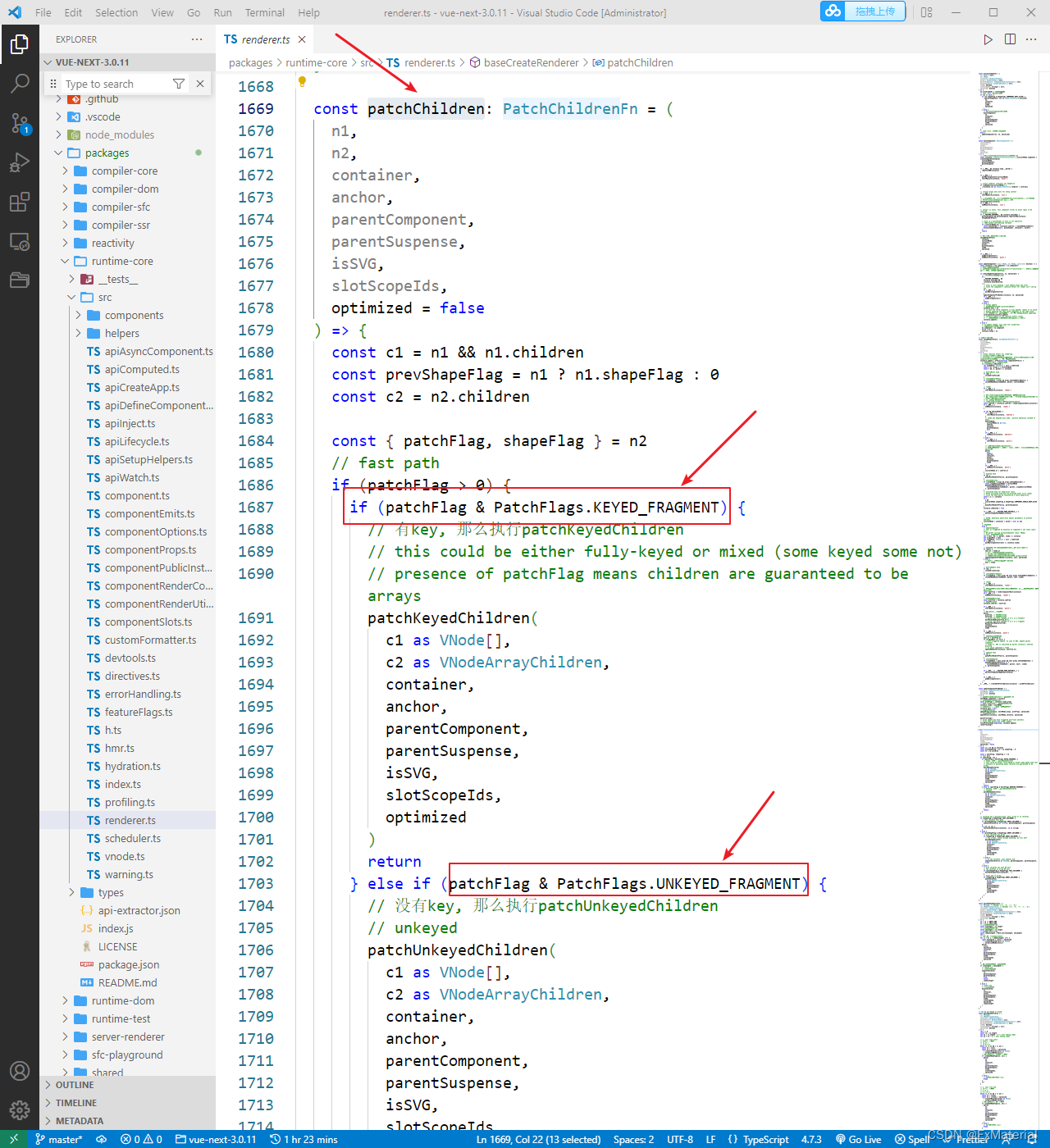Click the drag handle of the search box

pyautogui.click(x=53, y=84)
